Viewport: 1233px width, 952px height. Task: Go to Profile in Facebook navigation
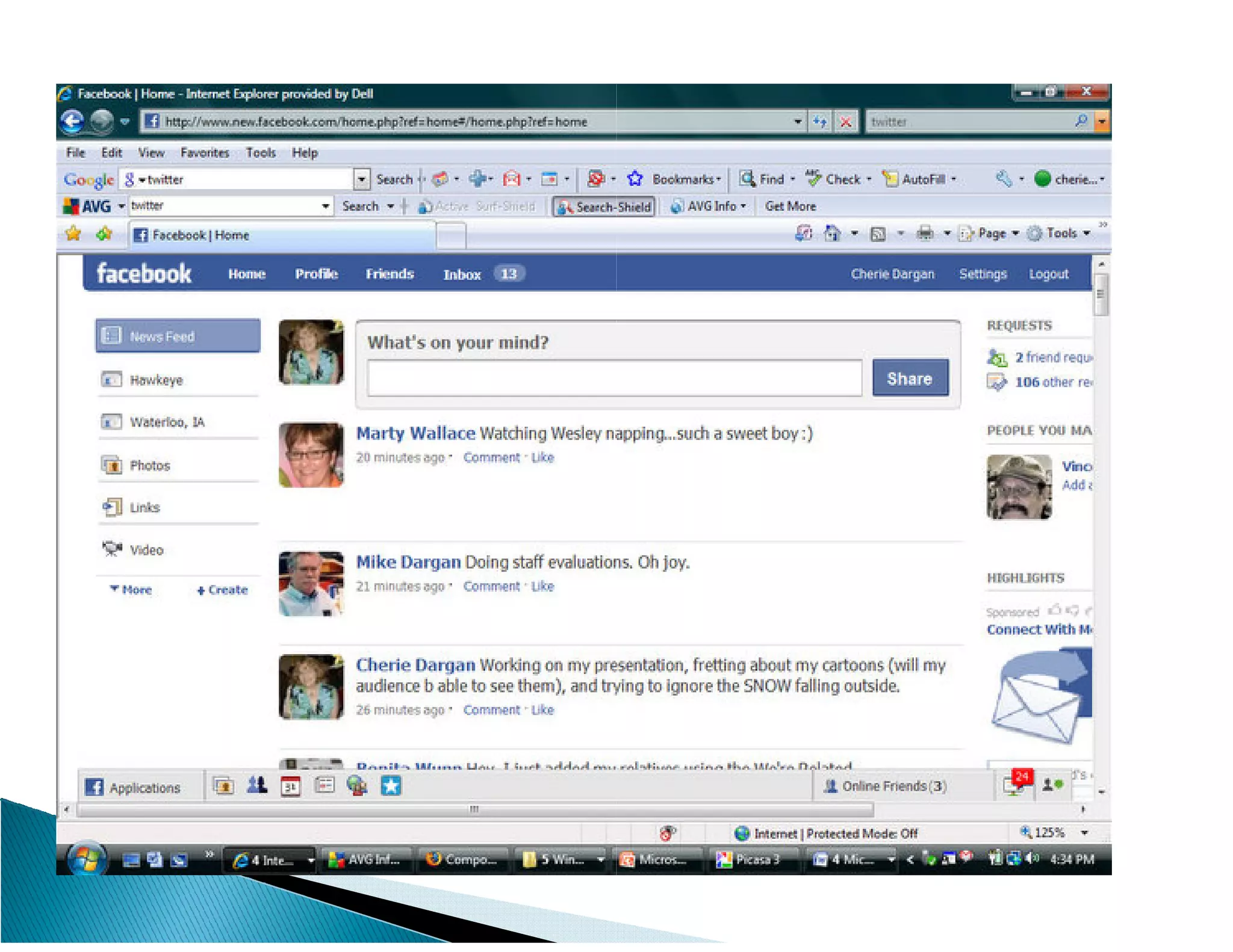(x=316, y=274)
